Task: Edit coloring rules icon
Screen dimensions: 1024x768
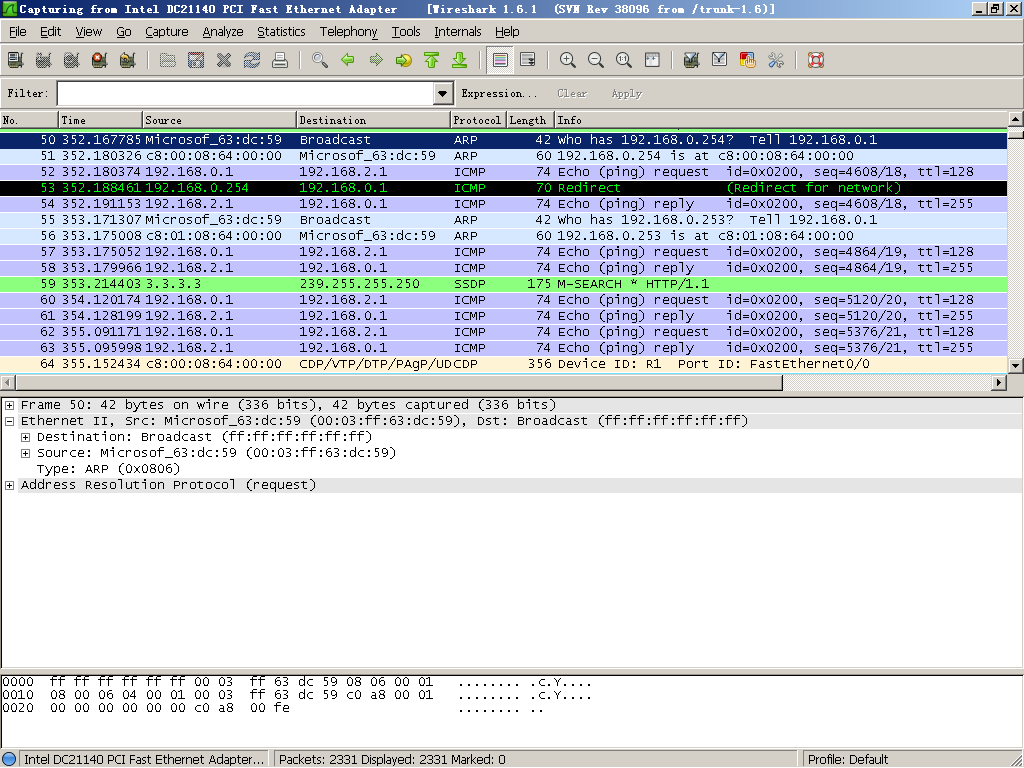Action: coord(748,61)
